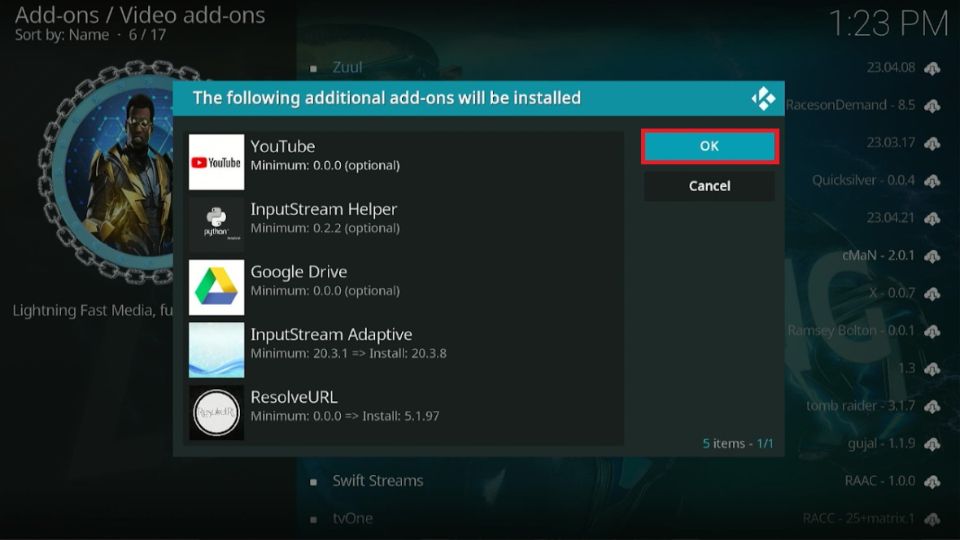Click the add-on artwork thumbnail on left

click(x=107, y=172)
